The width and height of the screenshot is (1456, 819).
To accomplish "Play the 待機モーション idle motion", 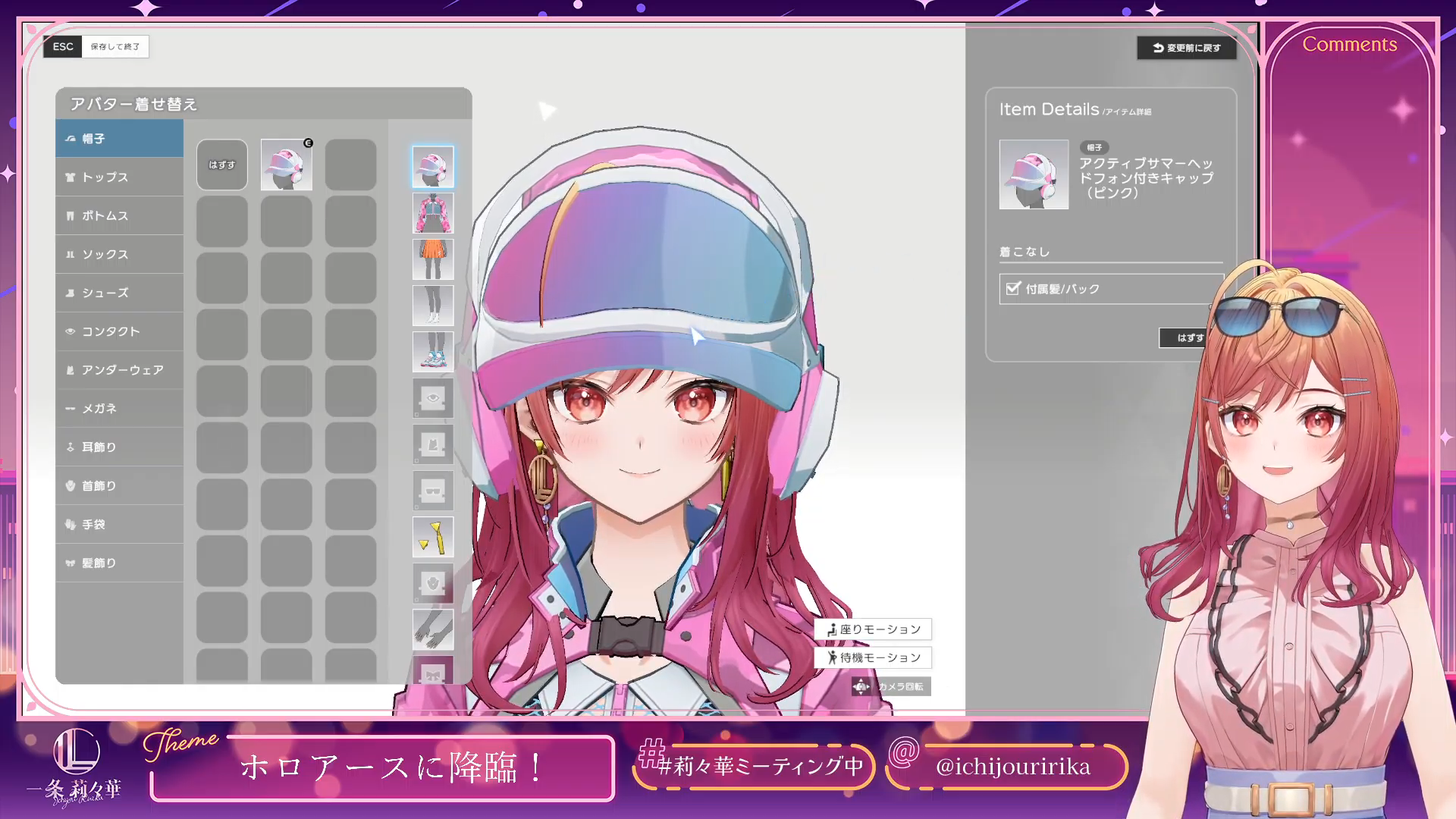I will [x=873, y=657].
